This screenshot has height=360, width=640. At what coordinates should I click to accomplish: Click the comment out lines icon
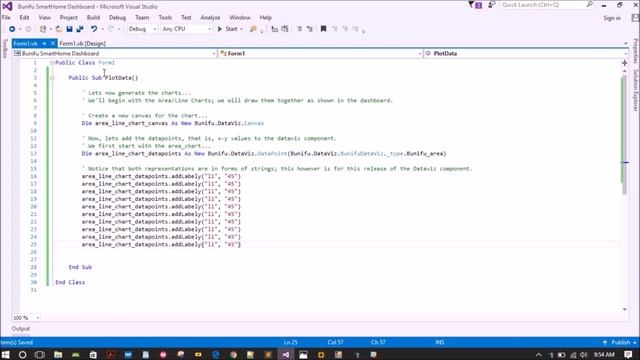tap(299, 29)
